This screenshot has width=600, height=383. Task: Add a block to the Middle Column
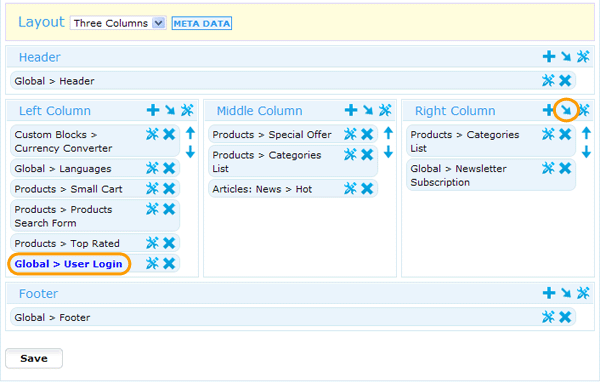[x=351, y=110]
